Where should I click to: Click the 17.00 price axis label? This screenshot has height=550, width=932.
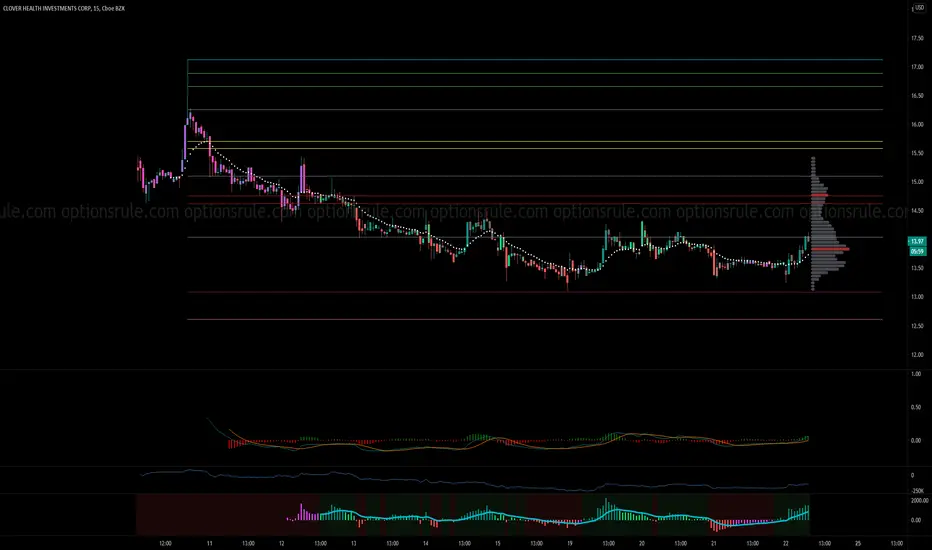pos(917,67)
